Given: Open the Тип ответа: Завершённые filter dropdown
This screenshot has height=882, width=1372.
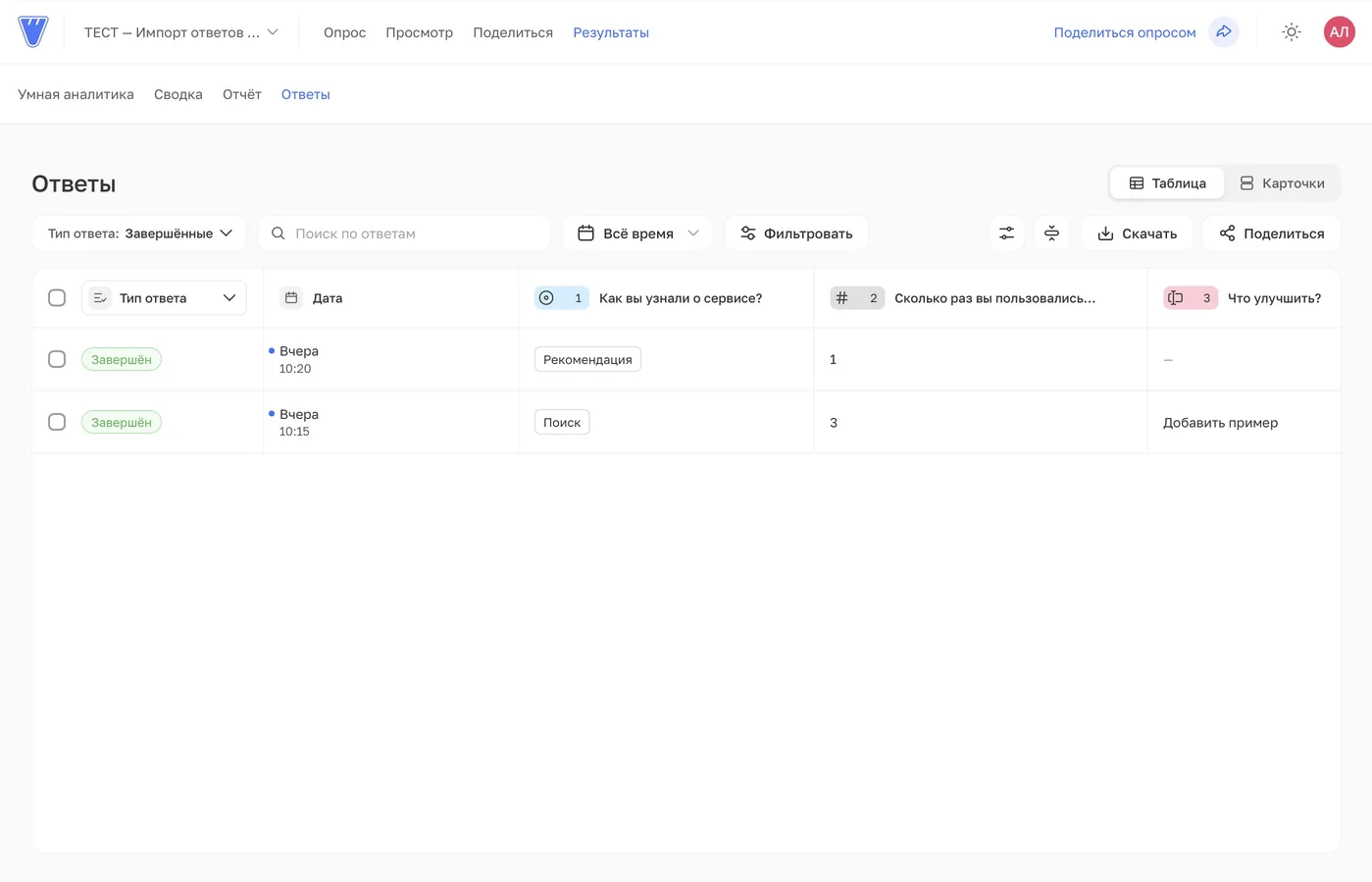Looking at the screenshot, I should click(x=139, y=233).
